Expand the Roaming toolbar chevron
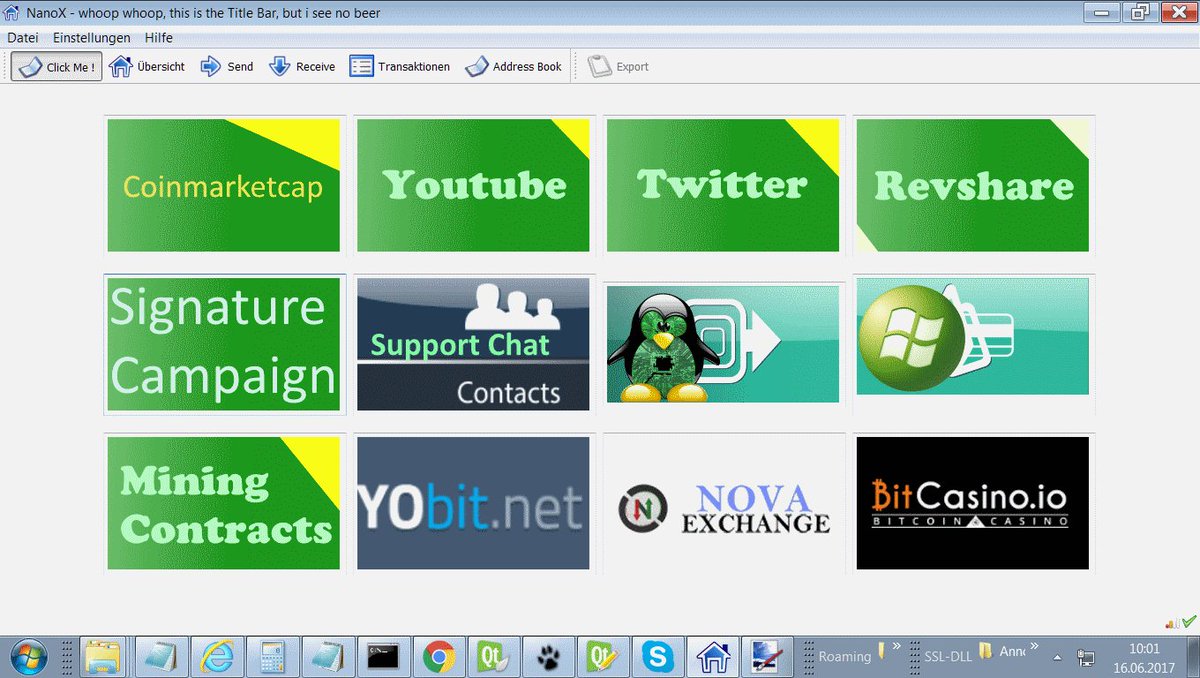 [x=897, y=647]
